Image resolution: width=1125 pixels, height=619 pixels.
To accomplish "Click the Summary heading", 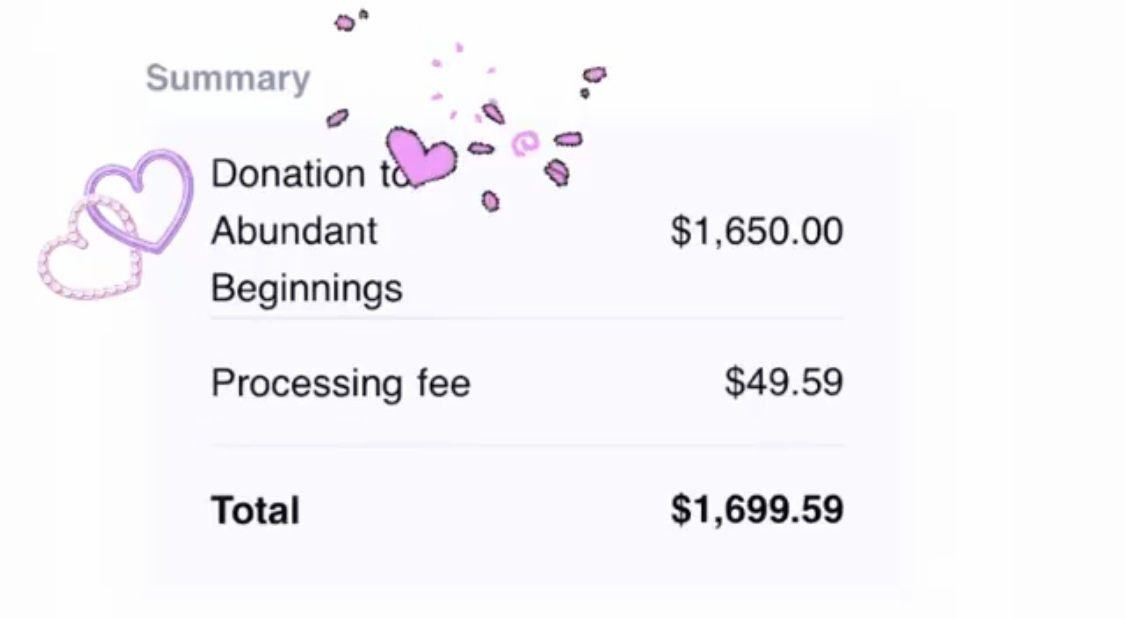I will [228, 78].
